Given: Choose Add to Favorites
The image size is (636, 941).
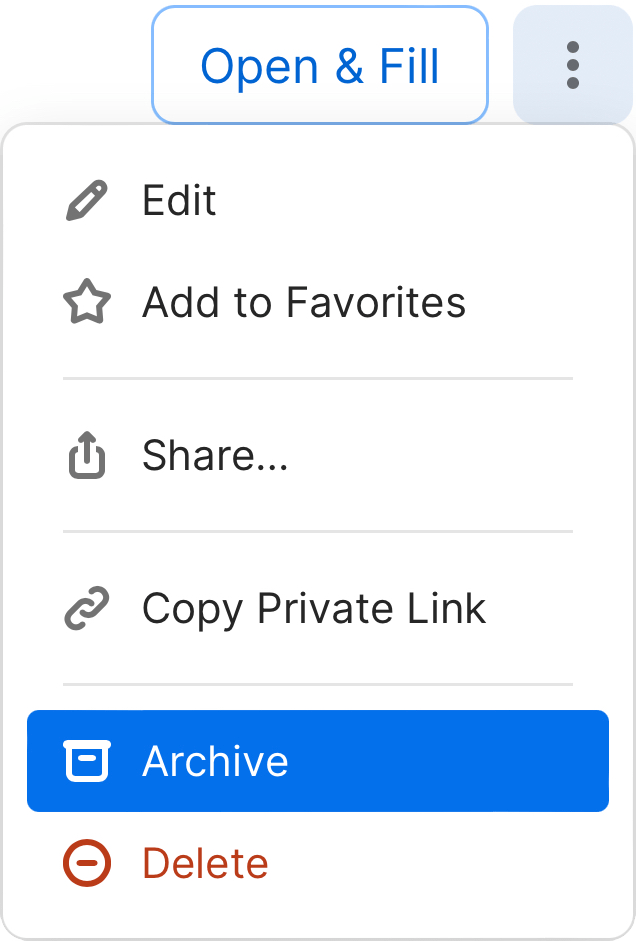Looking at the screenshot, I should click(303, 302).
